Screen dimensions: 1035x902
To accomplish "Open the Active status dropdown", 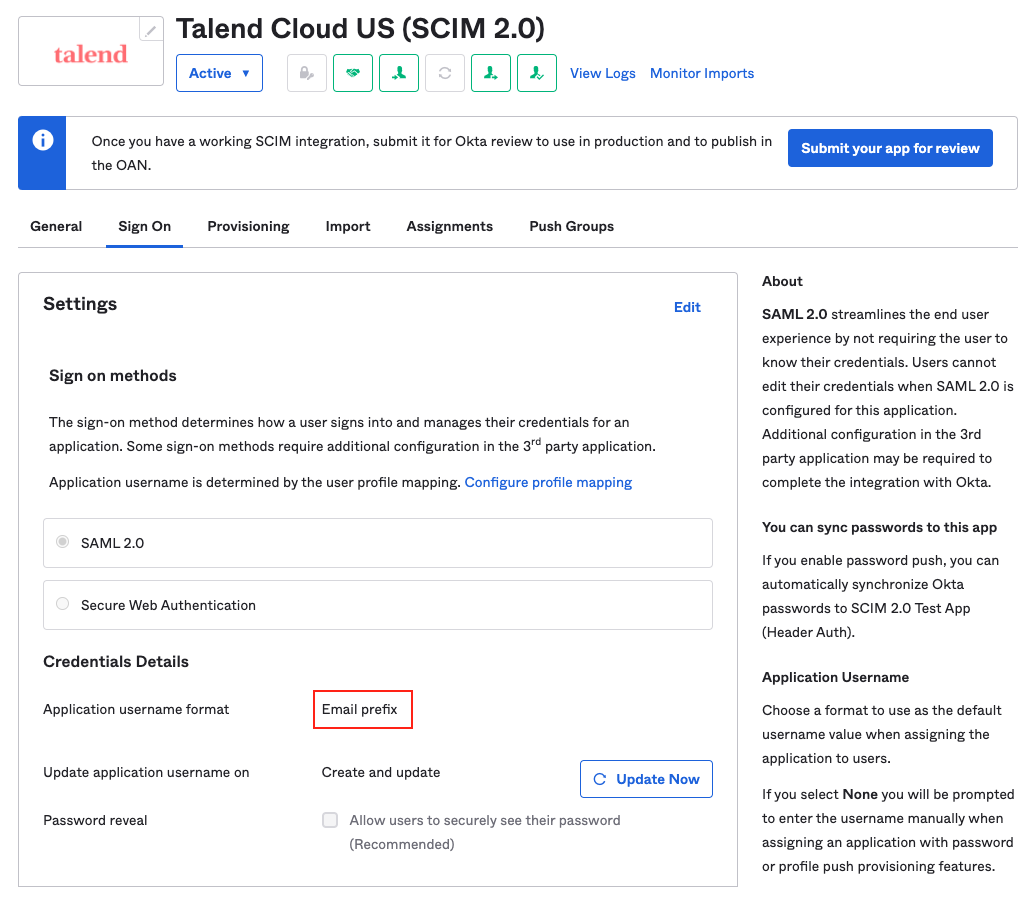I will pos(219,73).
